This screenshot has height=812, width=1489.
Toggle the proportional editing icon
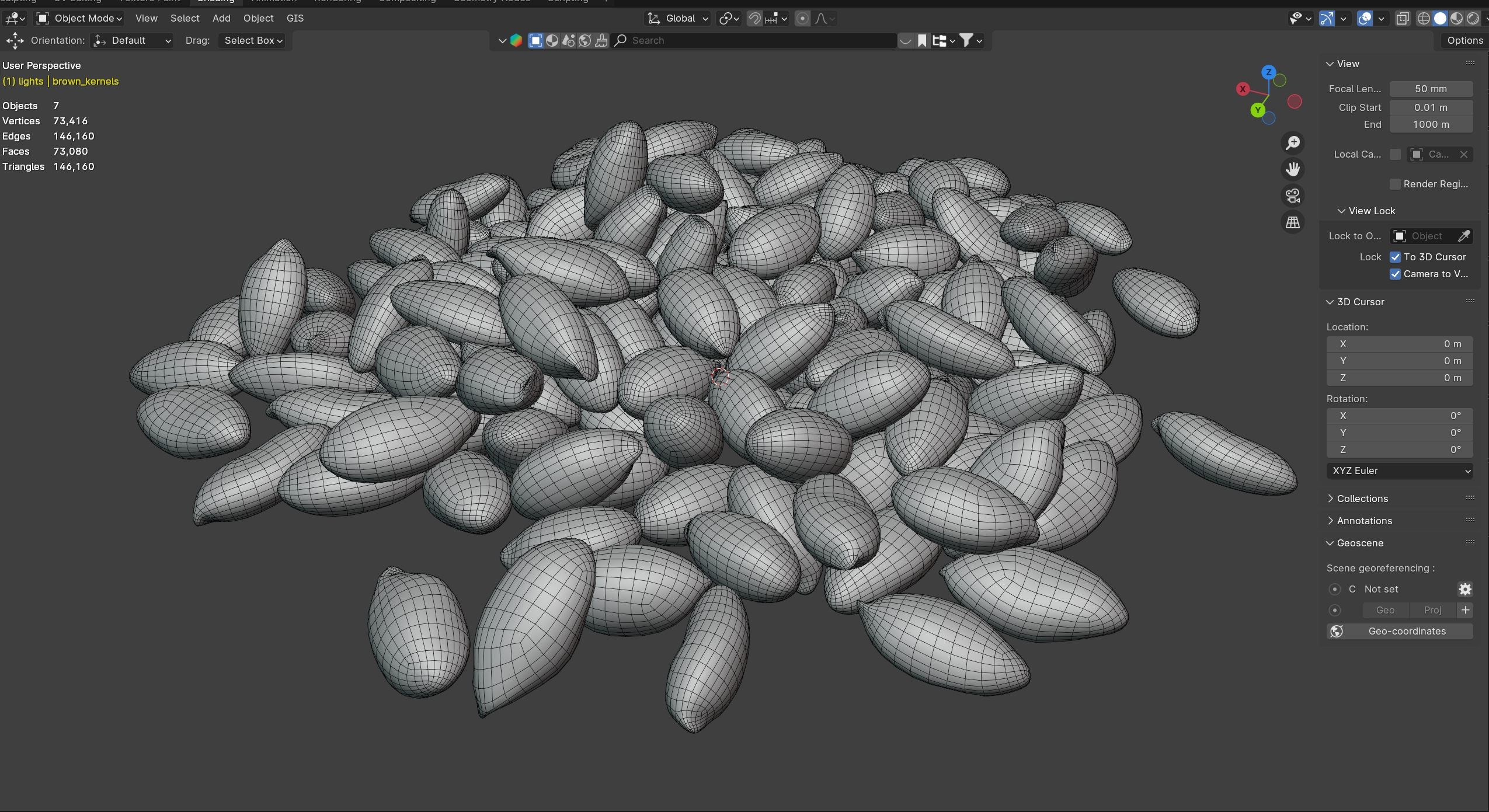[x=803, y=19]
